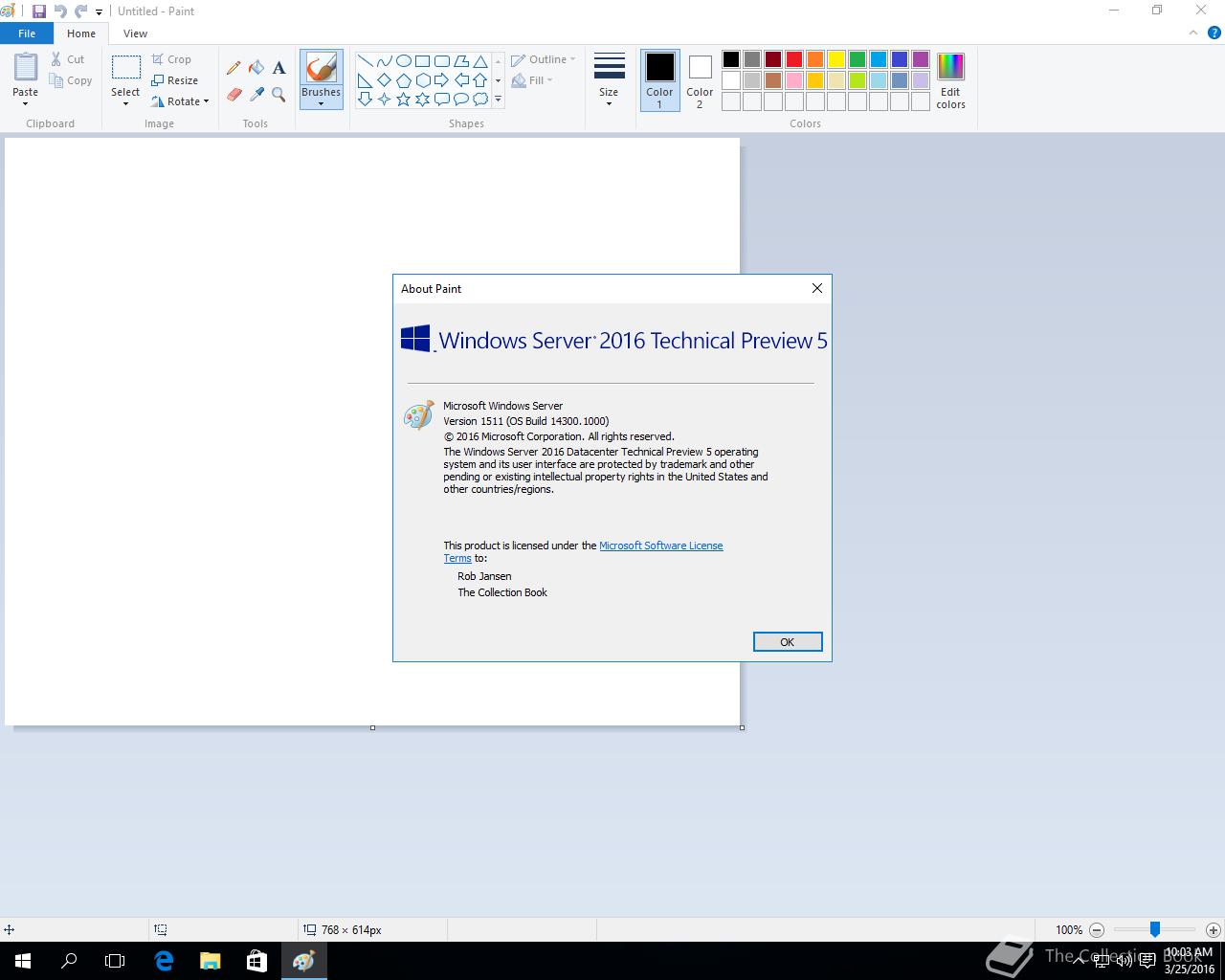
Task: Select the Eraser tool
Action: tap(234, 94)
